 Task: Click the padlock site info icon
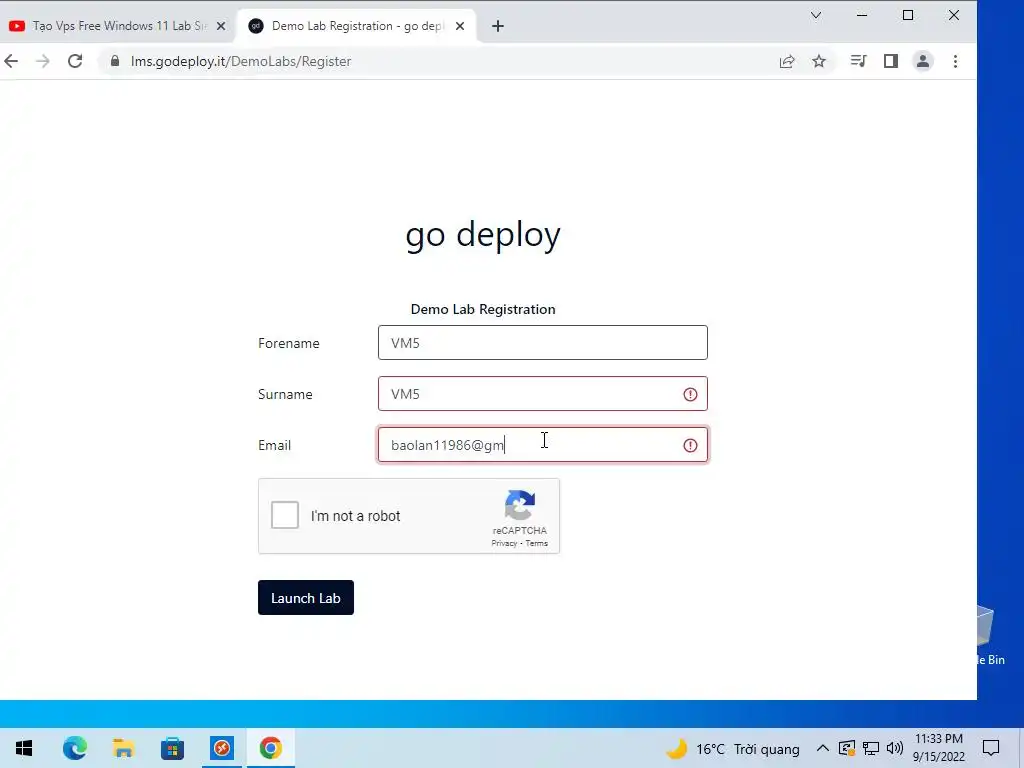click(x=115, y=61)
